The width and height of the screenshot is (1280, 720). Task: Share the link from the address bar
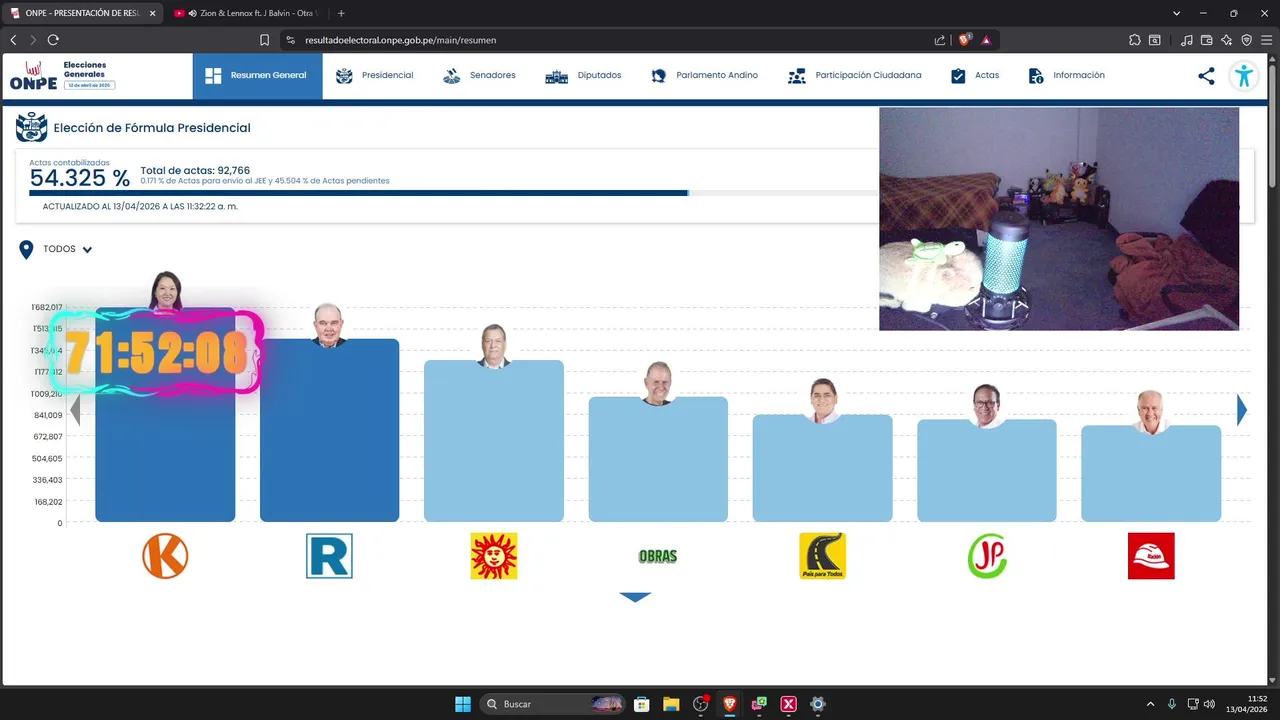[940, 40]
